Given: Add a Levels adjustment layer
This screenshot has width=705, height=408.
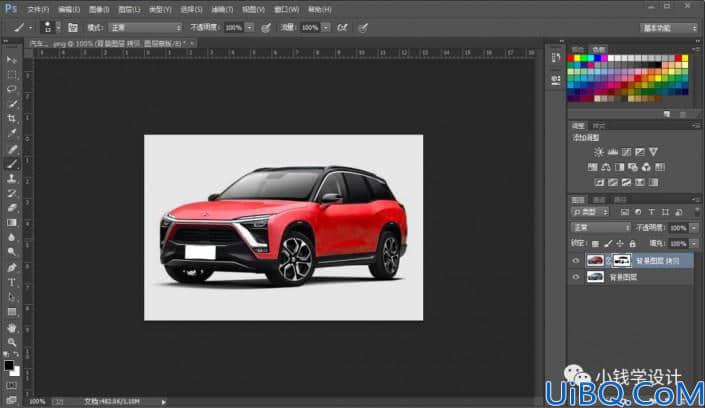Looking at the screenshot, I should pyautogui.click(x=612, y=152).
